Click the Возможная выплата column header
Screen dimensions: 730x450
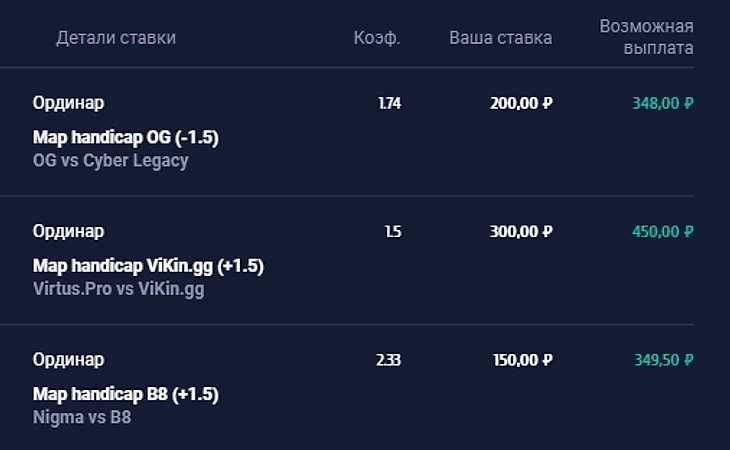point(646,37)
